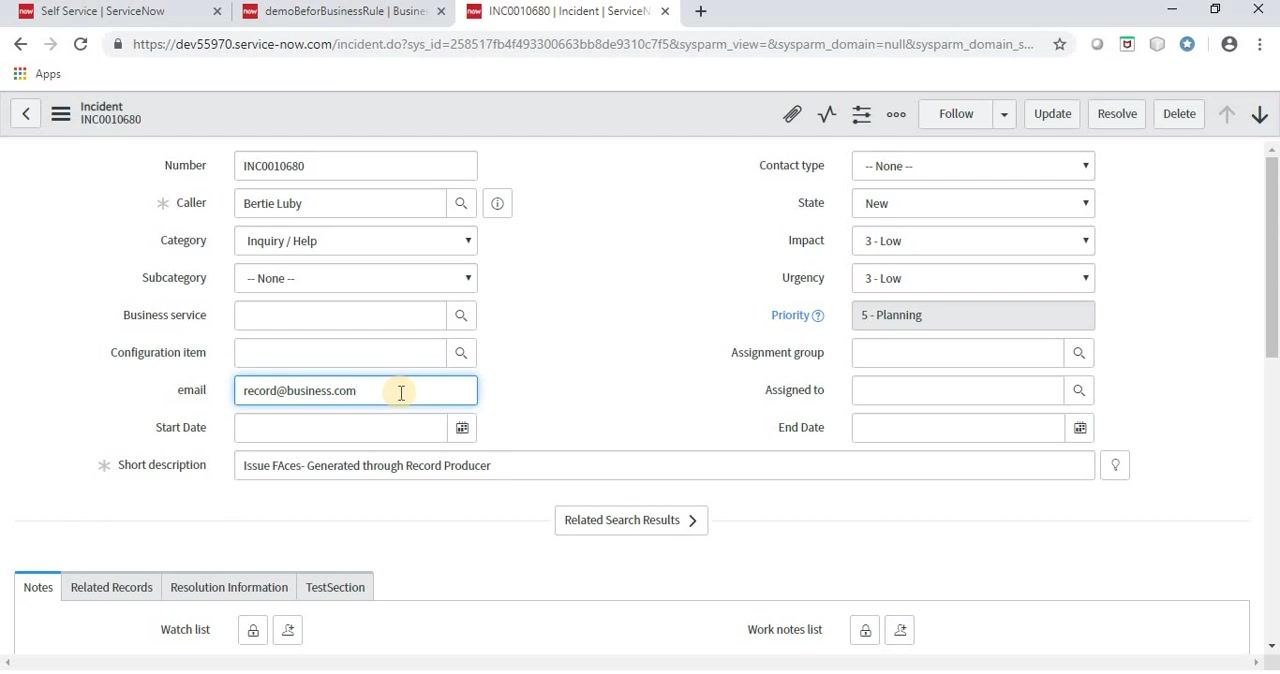Viewport: 1280px width, 674px height.
Task: Open the Follow button dropdown arrow
Action: (1004, 114)
